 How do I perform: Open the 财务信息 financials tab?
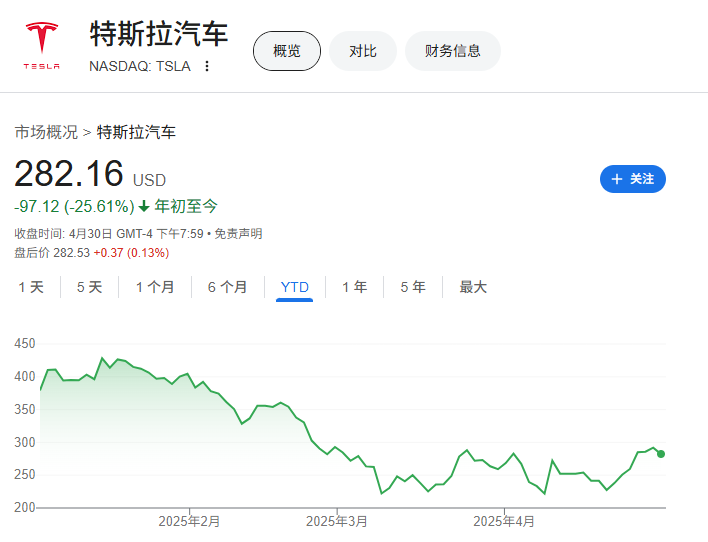click(x=452, y=51)
